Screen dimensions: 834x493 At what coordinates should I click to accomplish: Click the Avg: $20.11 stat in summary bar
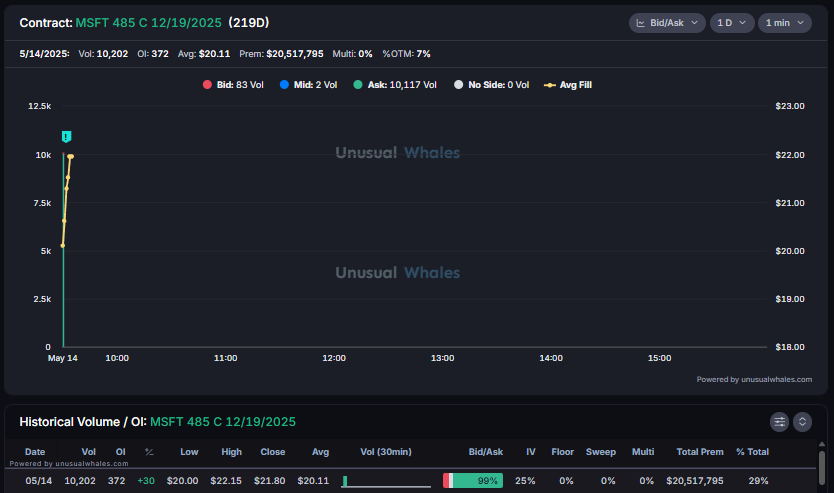(204, 54)
